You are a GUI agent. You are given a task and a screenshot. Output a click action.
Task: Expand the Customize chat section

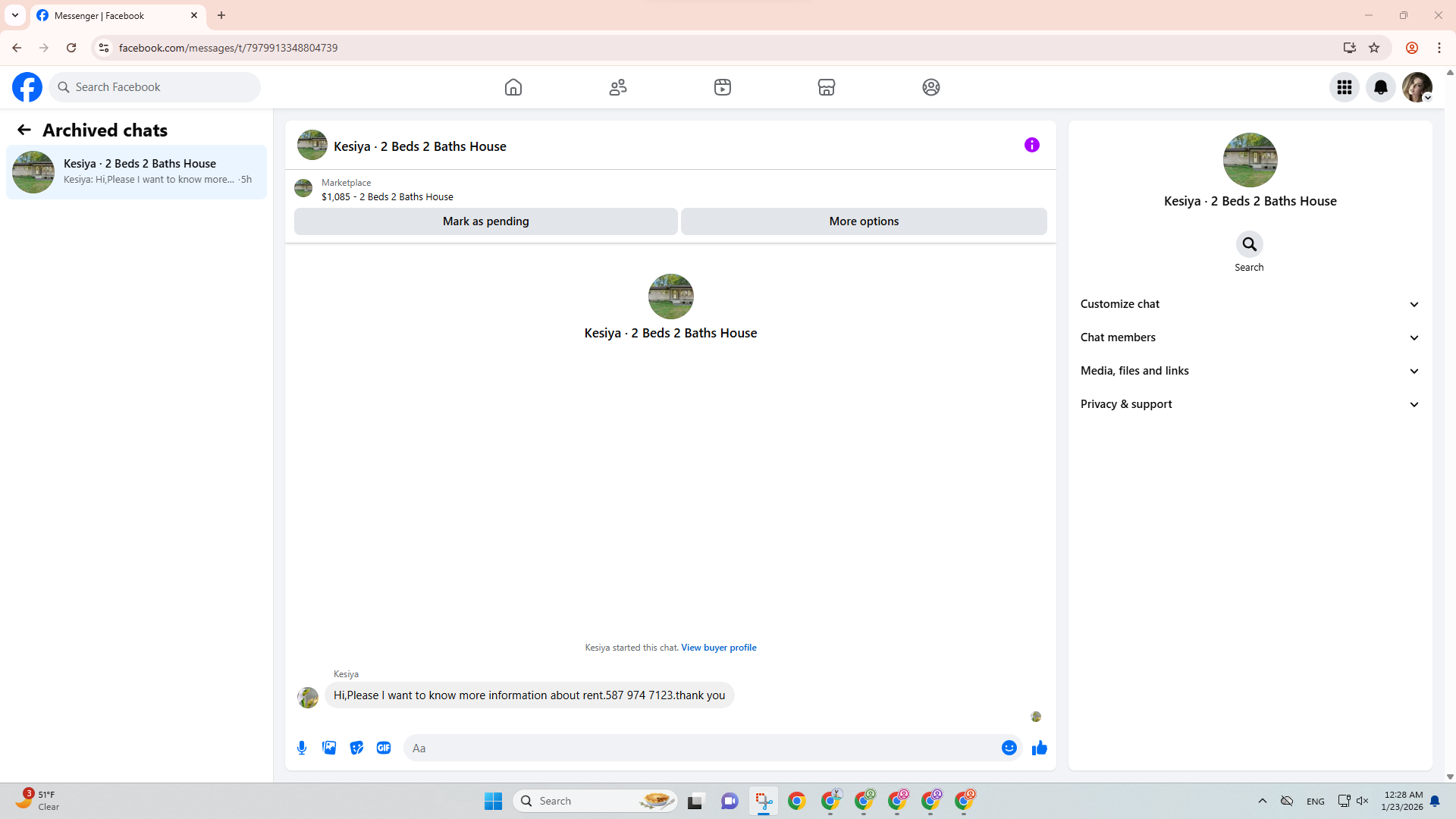[1249, 304]
